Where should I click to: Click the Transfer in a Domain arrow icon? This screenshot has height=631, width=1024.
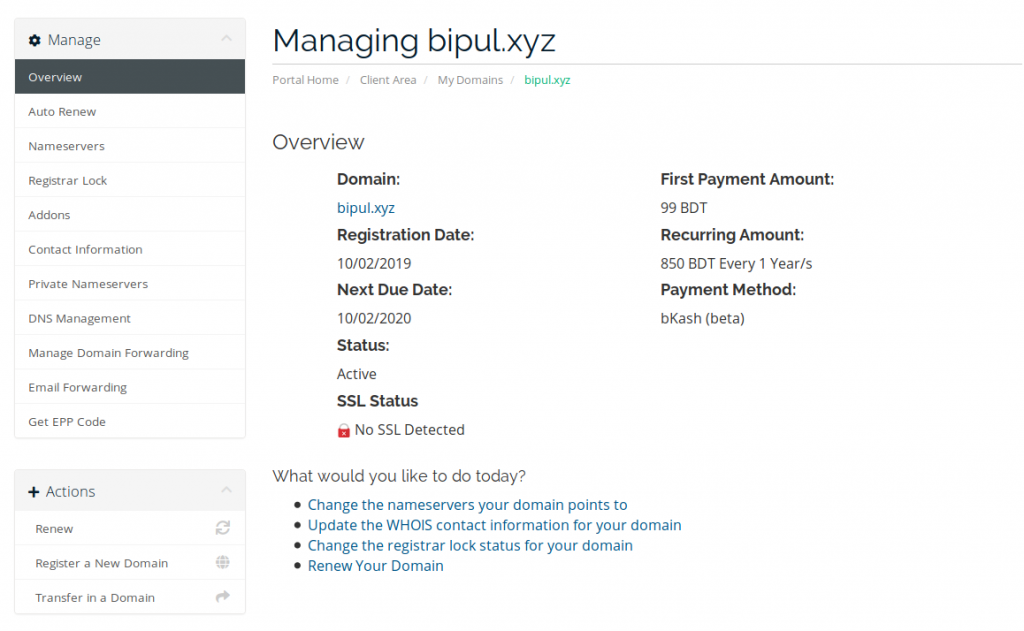tap(223, 596)
